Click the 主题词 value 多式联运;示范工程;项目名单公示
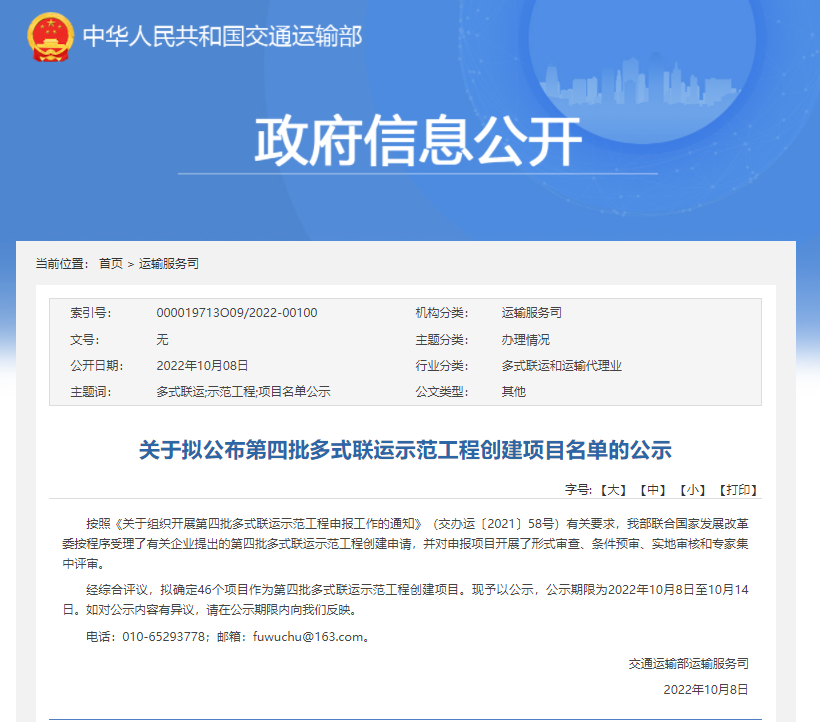 tap(243, 392)
